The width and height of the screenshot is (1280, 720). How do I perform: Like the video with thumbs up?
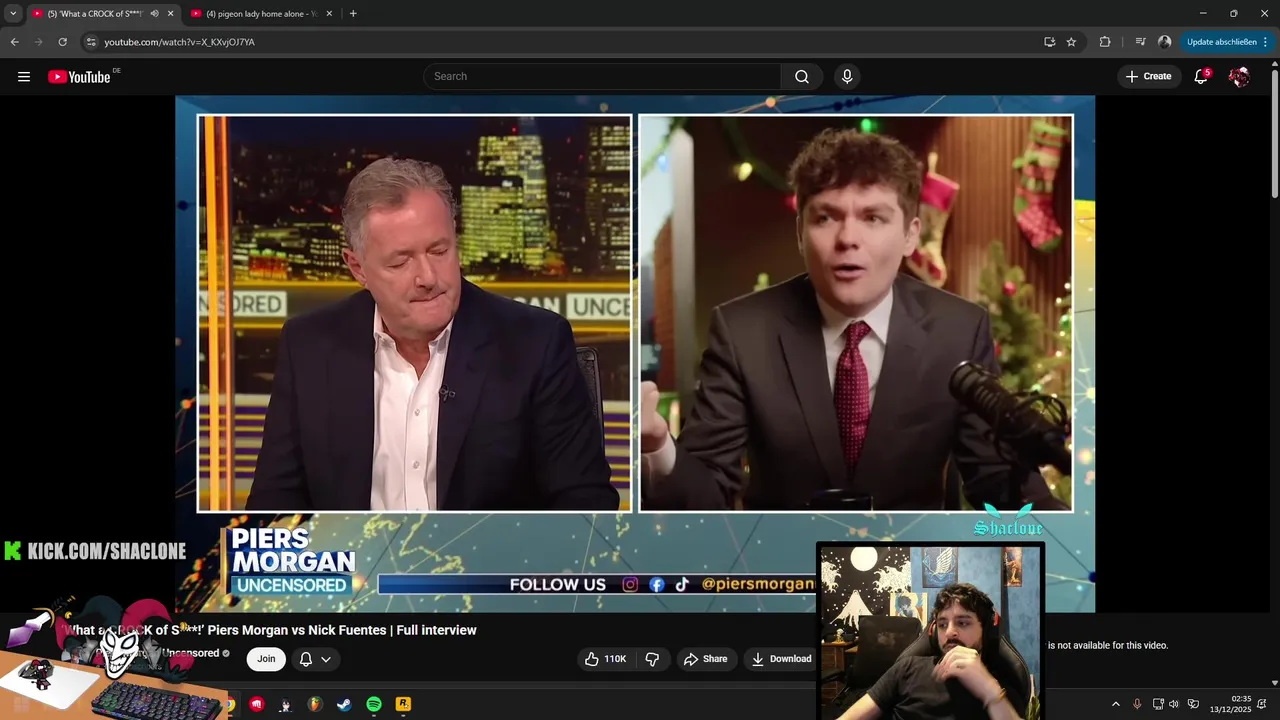(605, 659)
